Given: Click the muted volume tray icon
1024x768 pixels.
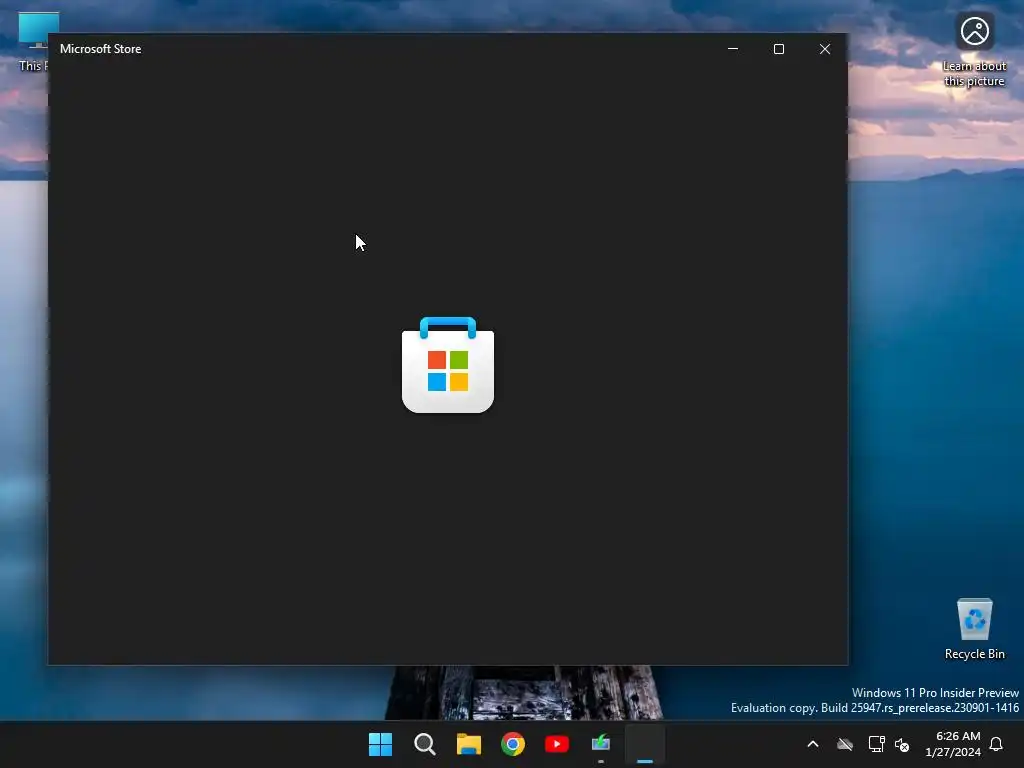Looking at the screenshot, I should (x=903, y=744).
